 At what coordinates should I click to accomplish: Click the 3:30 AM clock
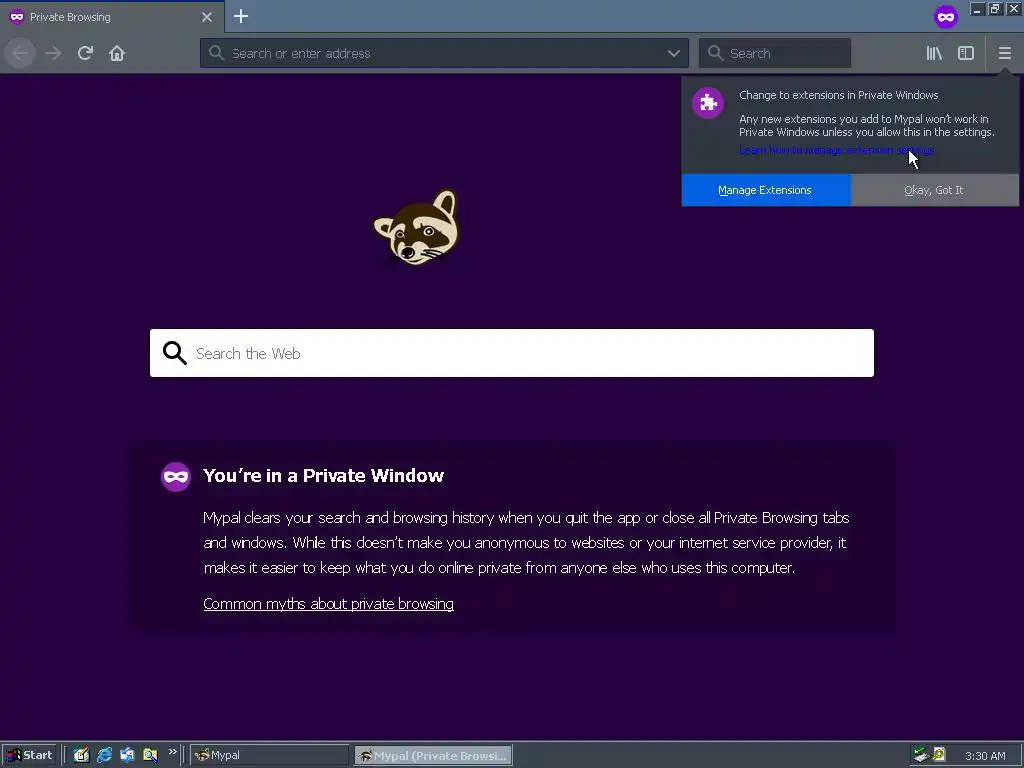coord(985,756)
